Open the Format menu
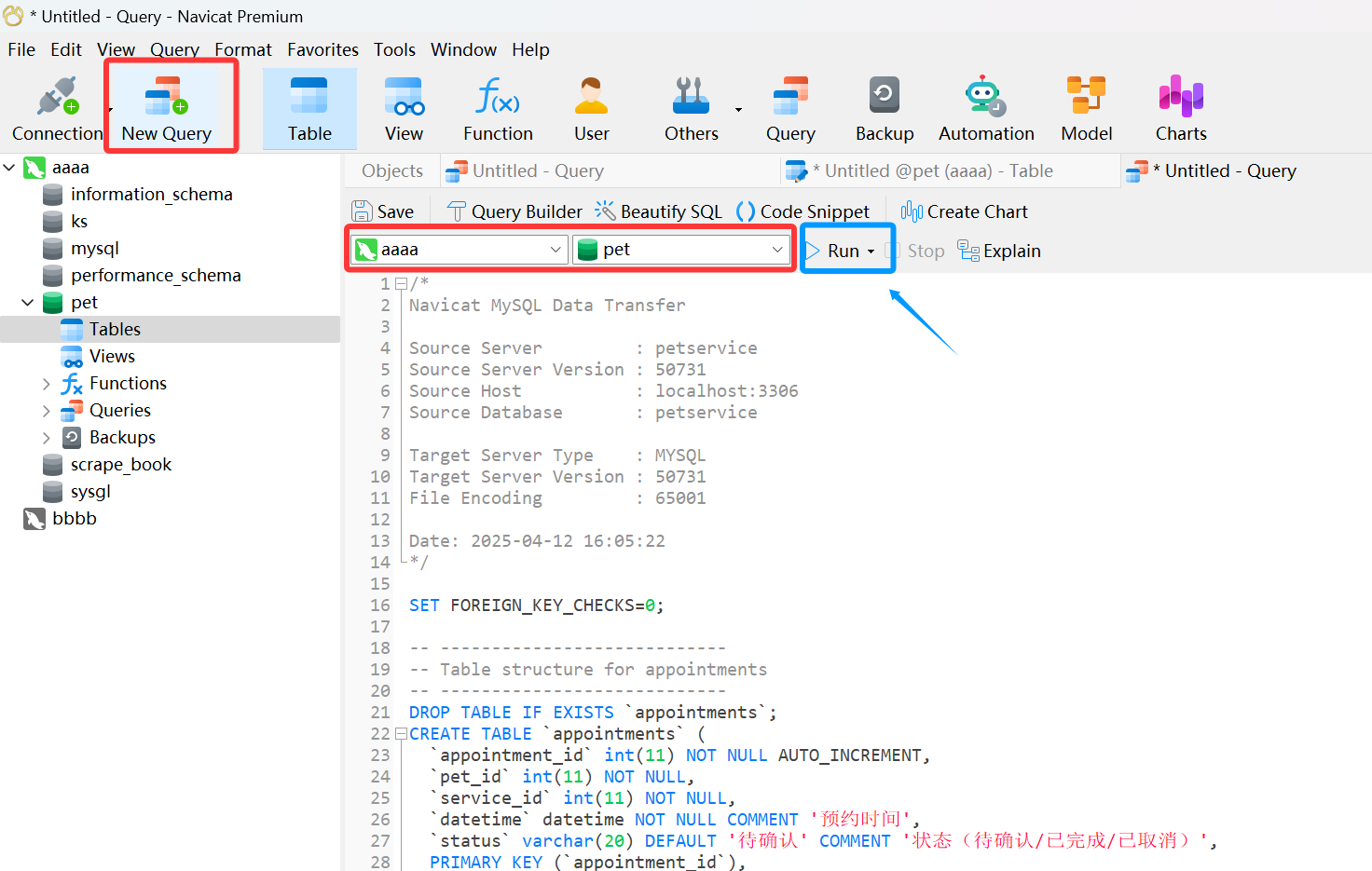Image resolution: width=1372 pixels, height=871 pixels. 243,49
